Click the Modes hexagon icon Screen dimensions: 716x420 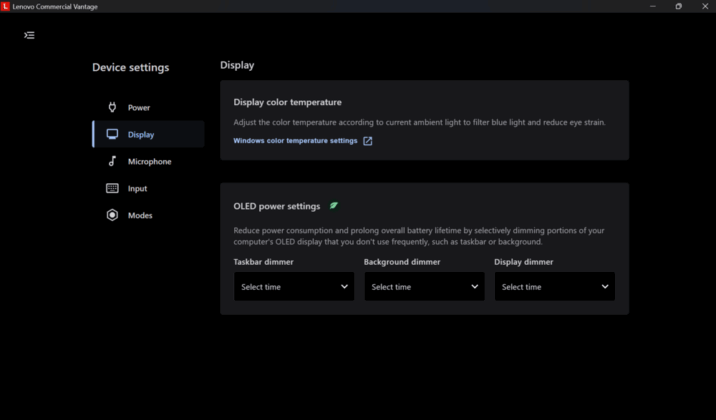pyautogui.click(x=112, y=215)
